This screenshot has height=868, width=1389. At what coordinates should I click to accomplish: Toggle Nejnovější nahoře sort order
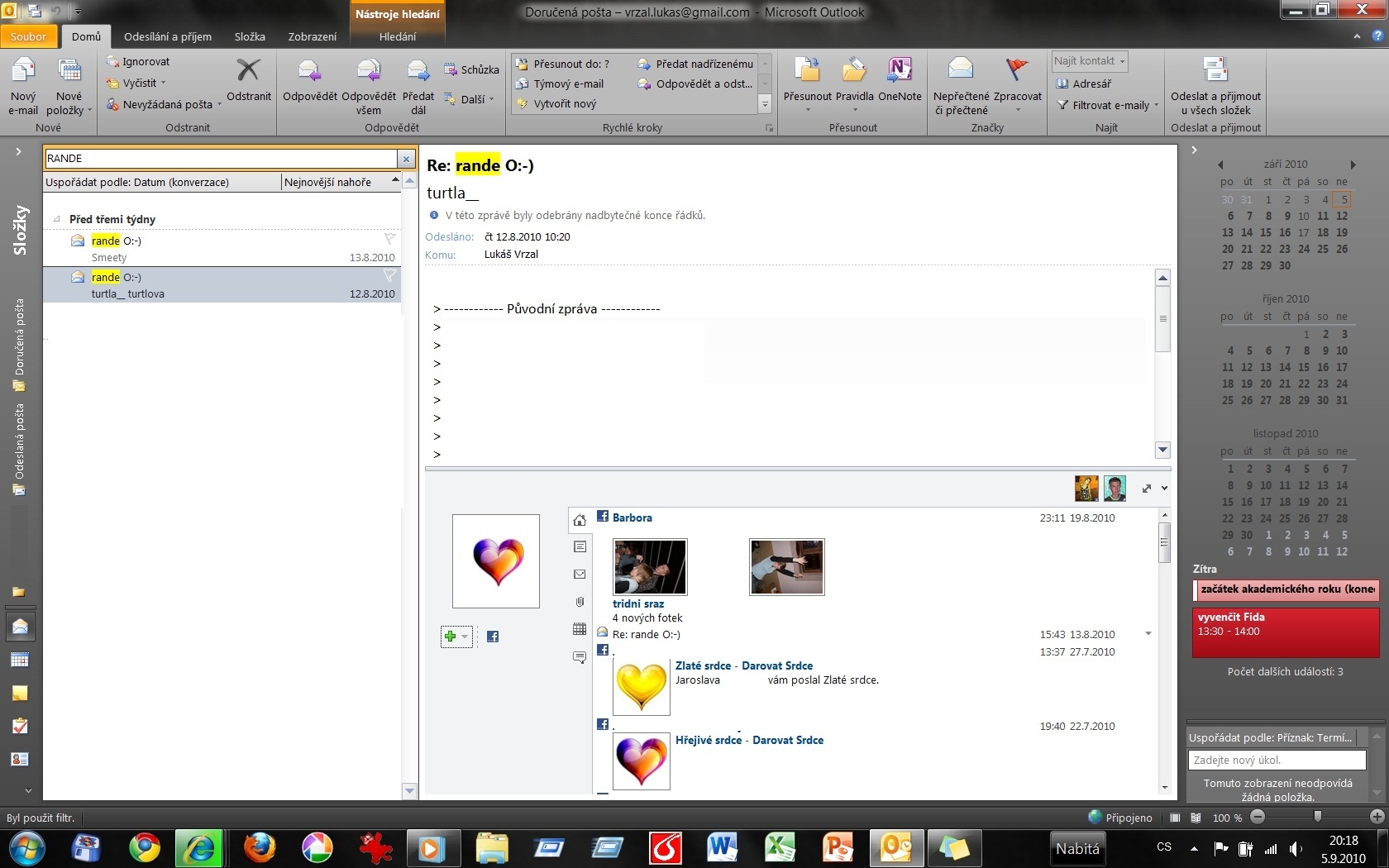(341, 182)
